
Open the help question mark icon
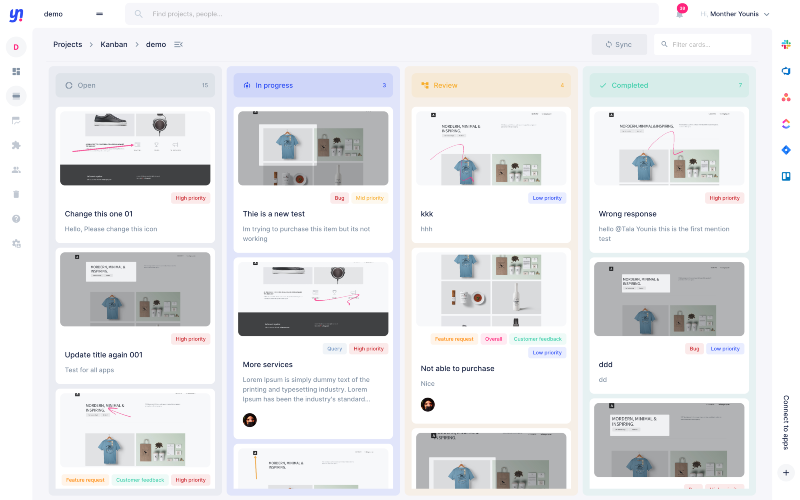(16, 218)
